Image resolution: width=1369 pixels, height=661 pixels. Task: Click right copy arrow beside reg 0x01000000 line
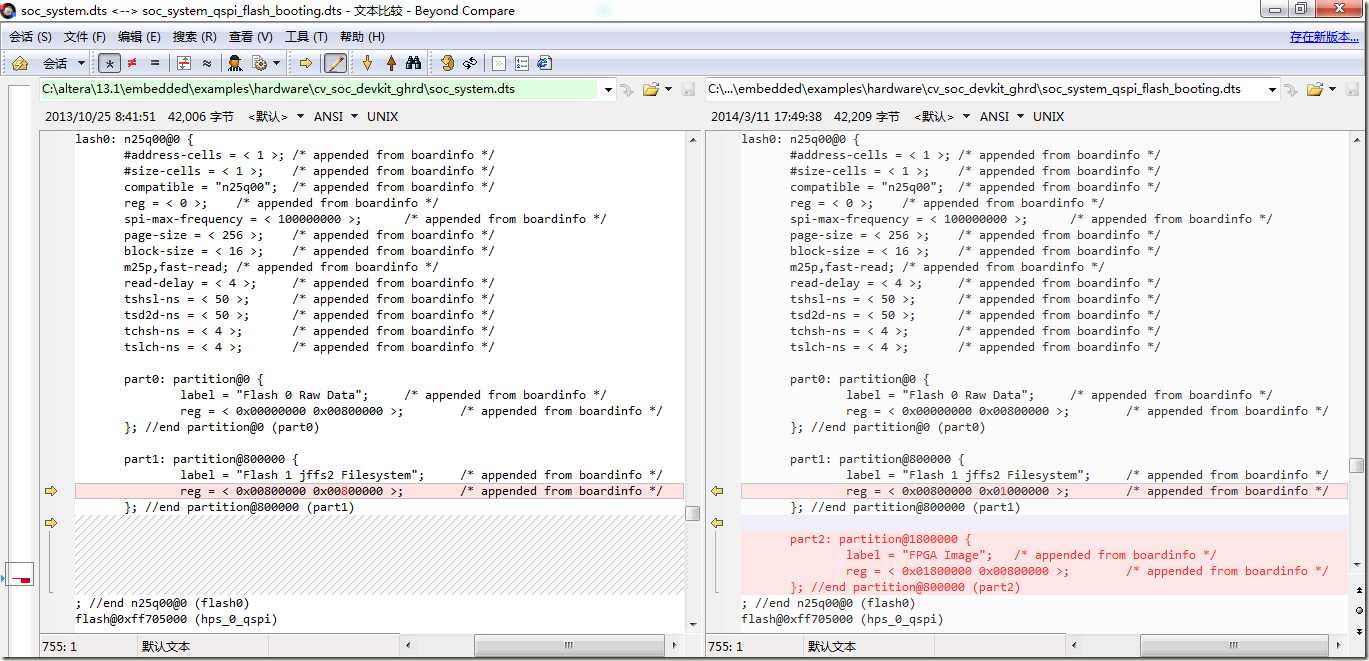716,491
